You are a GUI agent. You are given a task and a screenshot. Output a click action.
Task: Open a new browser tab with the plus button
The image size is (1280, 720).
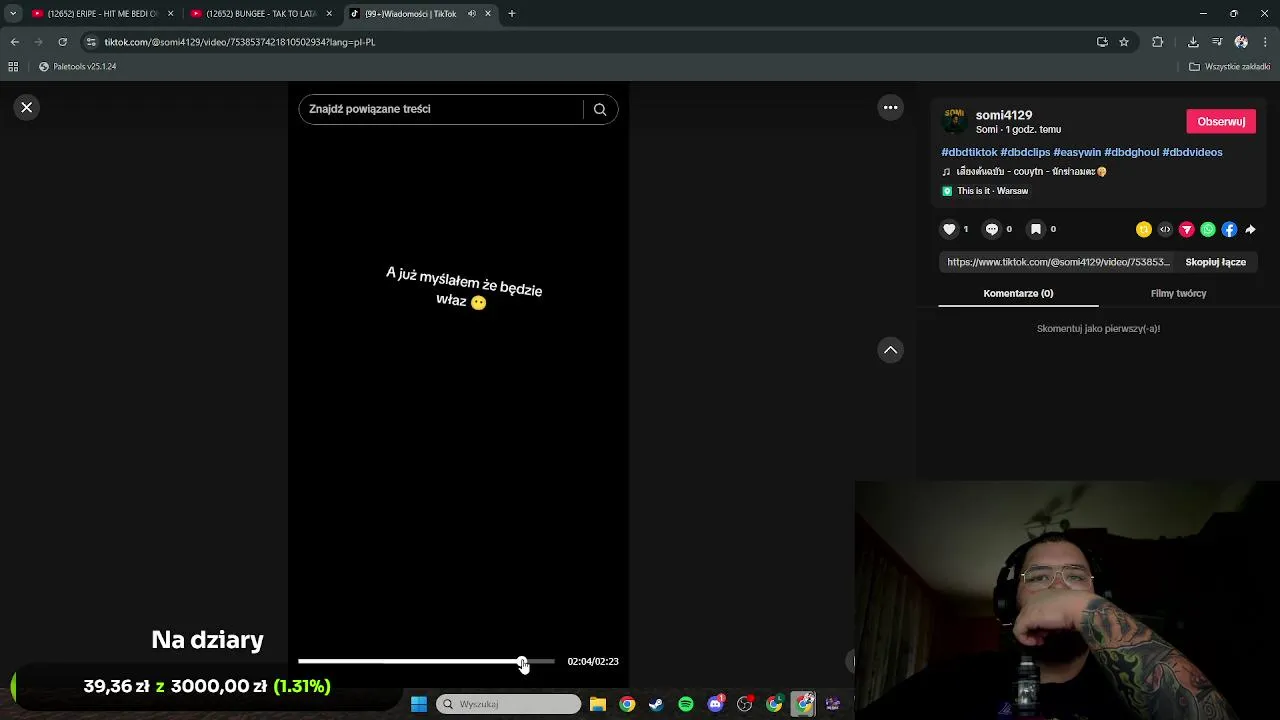coord(511,14)
